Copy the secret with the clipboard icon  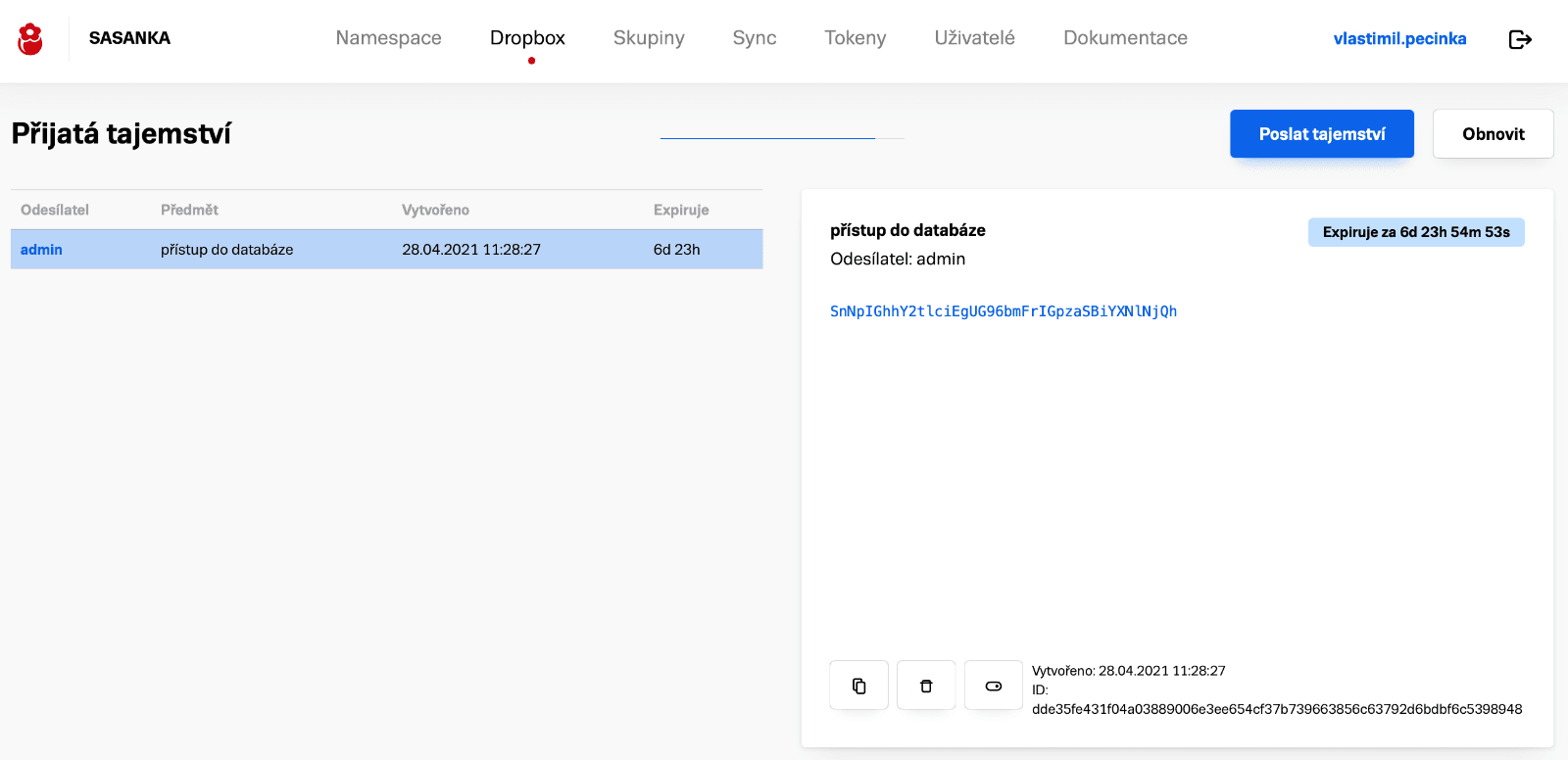pyautogui.click(x=858, y=686)
